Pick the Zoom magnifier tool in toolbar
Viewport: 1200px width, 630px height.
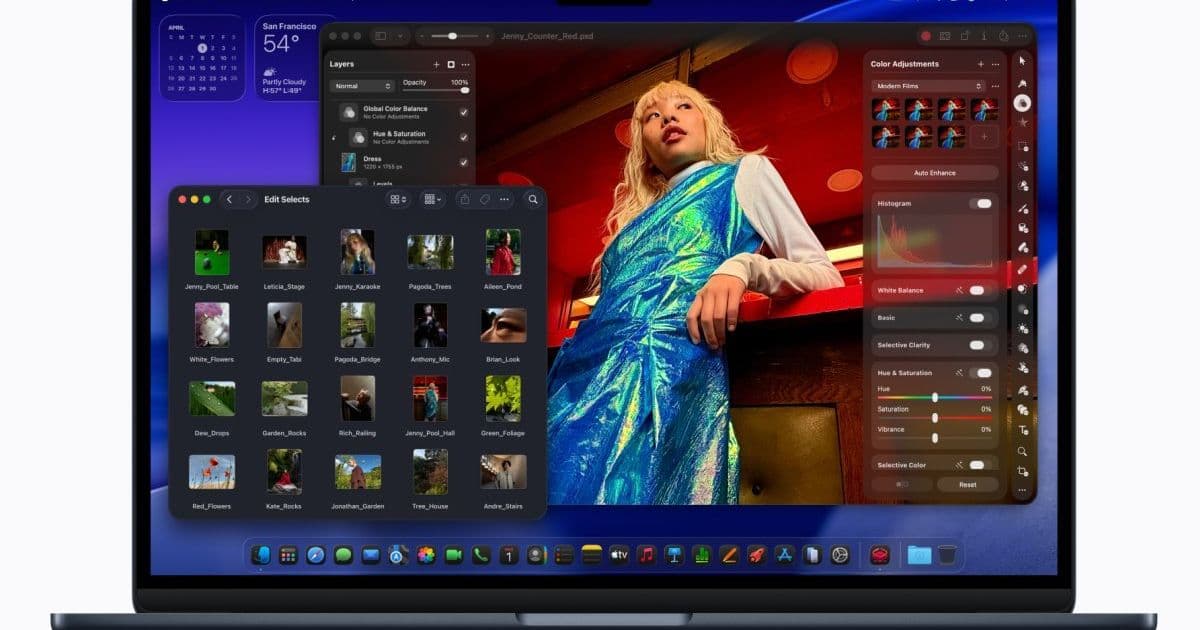pyautogui.click(x=1022, y=451)
